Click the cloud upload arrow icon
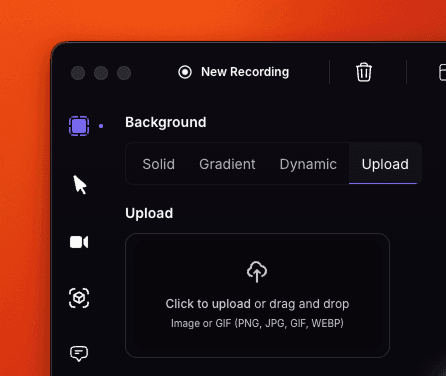 (257, 272)
